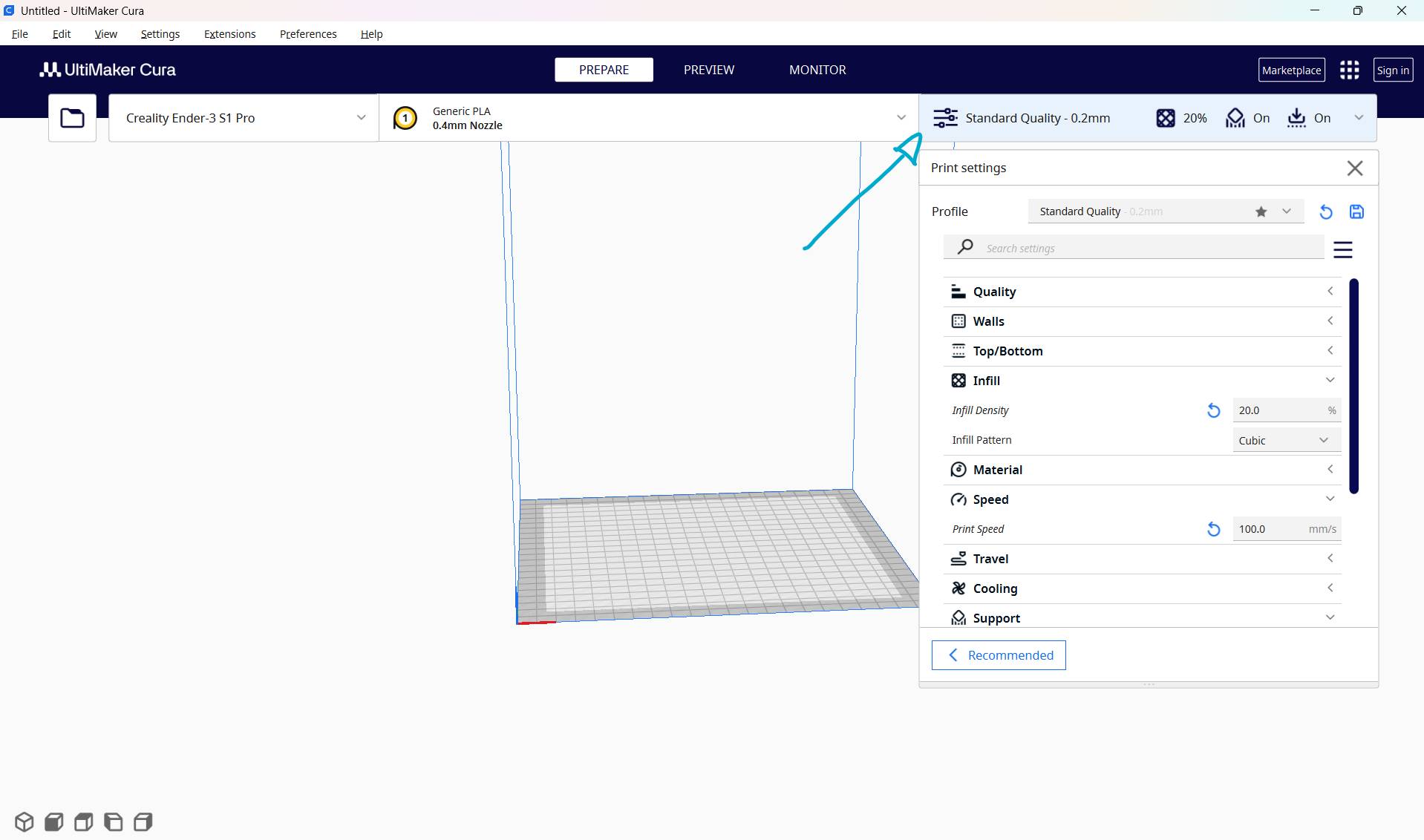This screenshot has width=1424, height=840.
Task: Switch to right side view camera
Action: [143, 821]
